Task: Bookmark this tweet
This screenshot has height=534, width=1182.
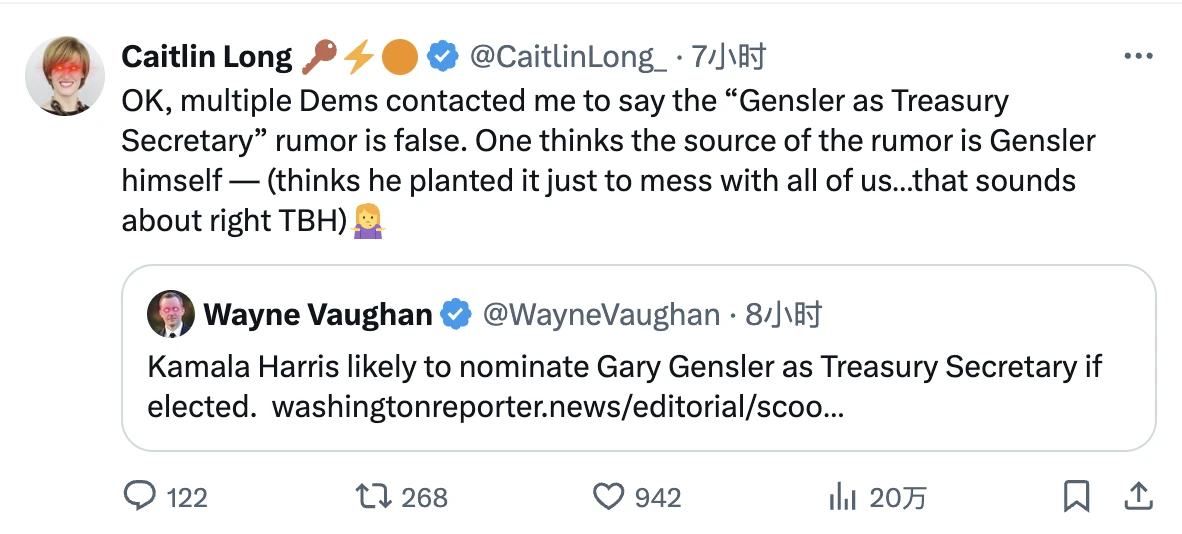Action: (1076, 497)
